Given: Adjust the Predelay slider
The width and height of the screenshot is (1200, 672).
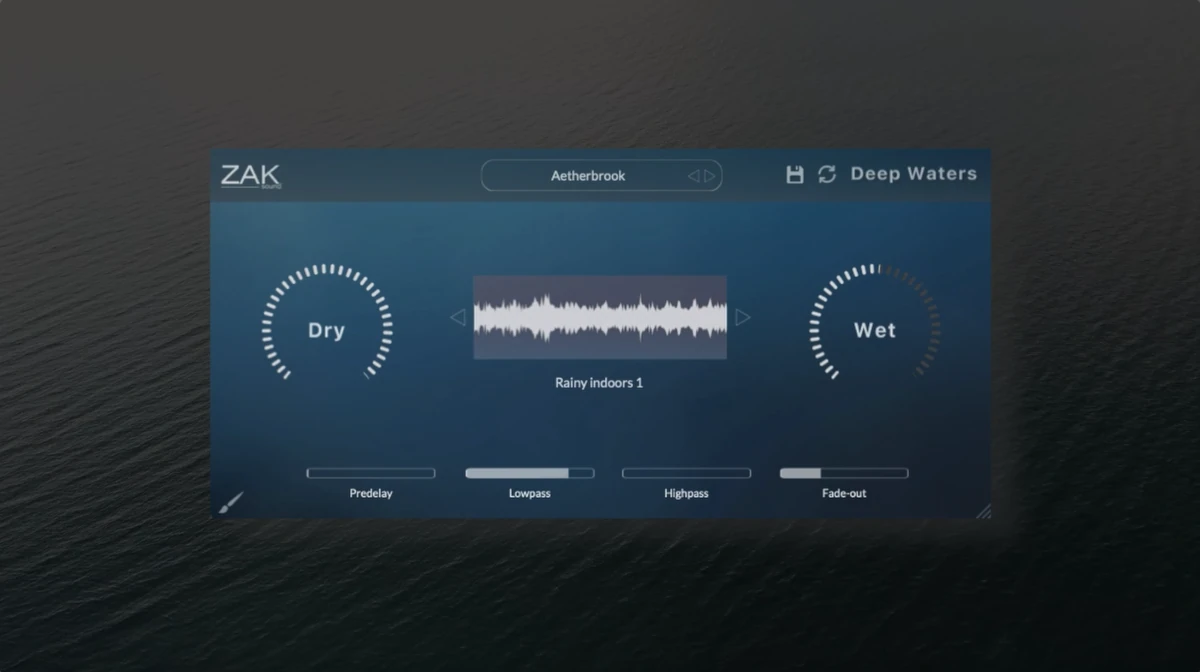Looking at the screenshot, I should (x=371, y=472).
